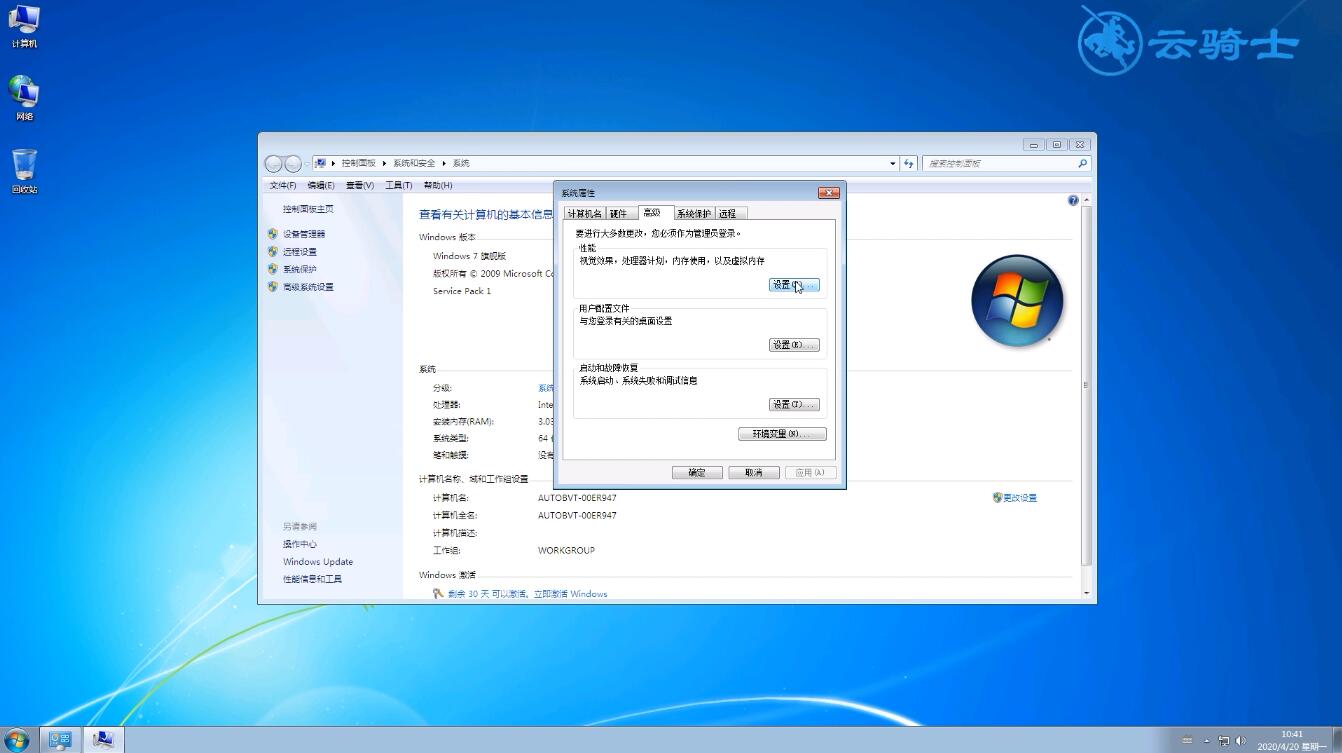Open the Control Panel taskbar icon
Image resolution: width=1342 pixels, height=753 pixels.
tap(60, 740)
